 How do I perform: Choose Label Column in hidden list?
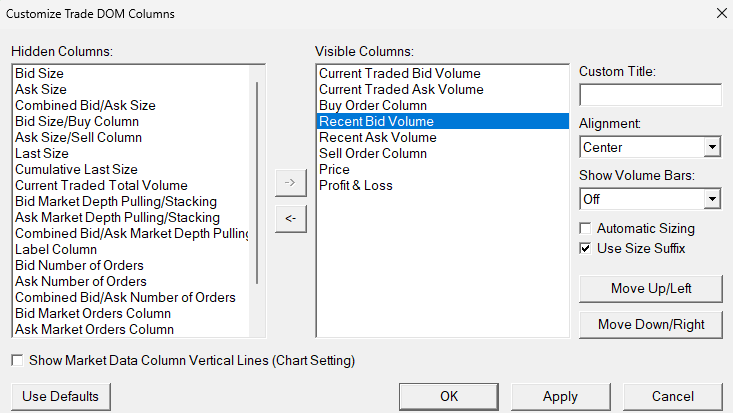[x=56, y=249]
